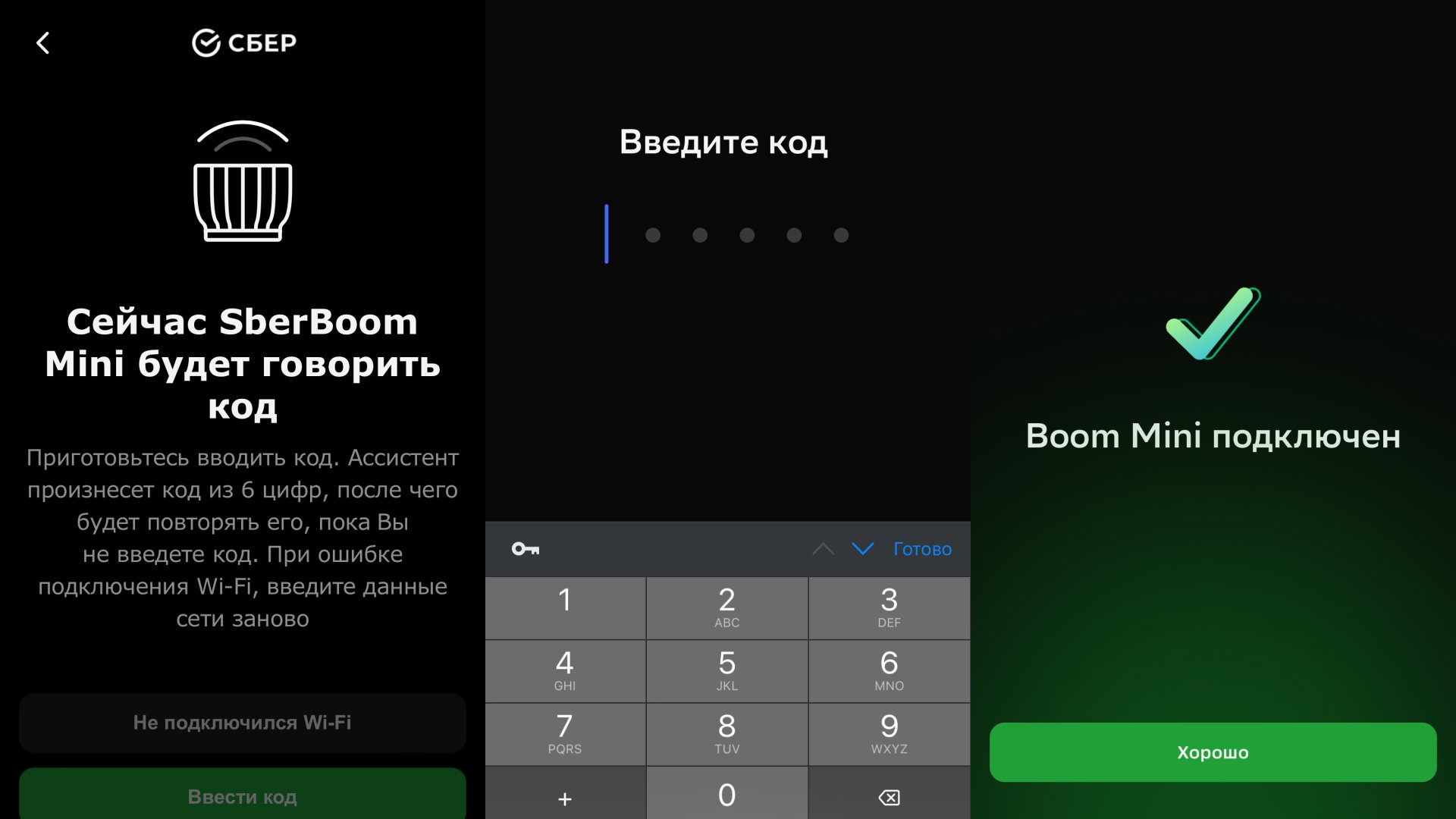
Task: Tap the Готово button to confirm
Action: tap(921, 548)
